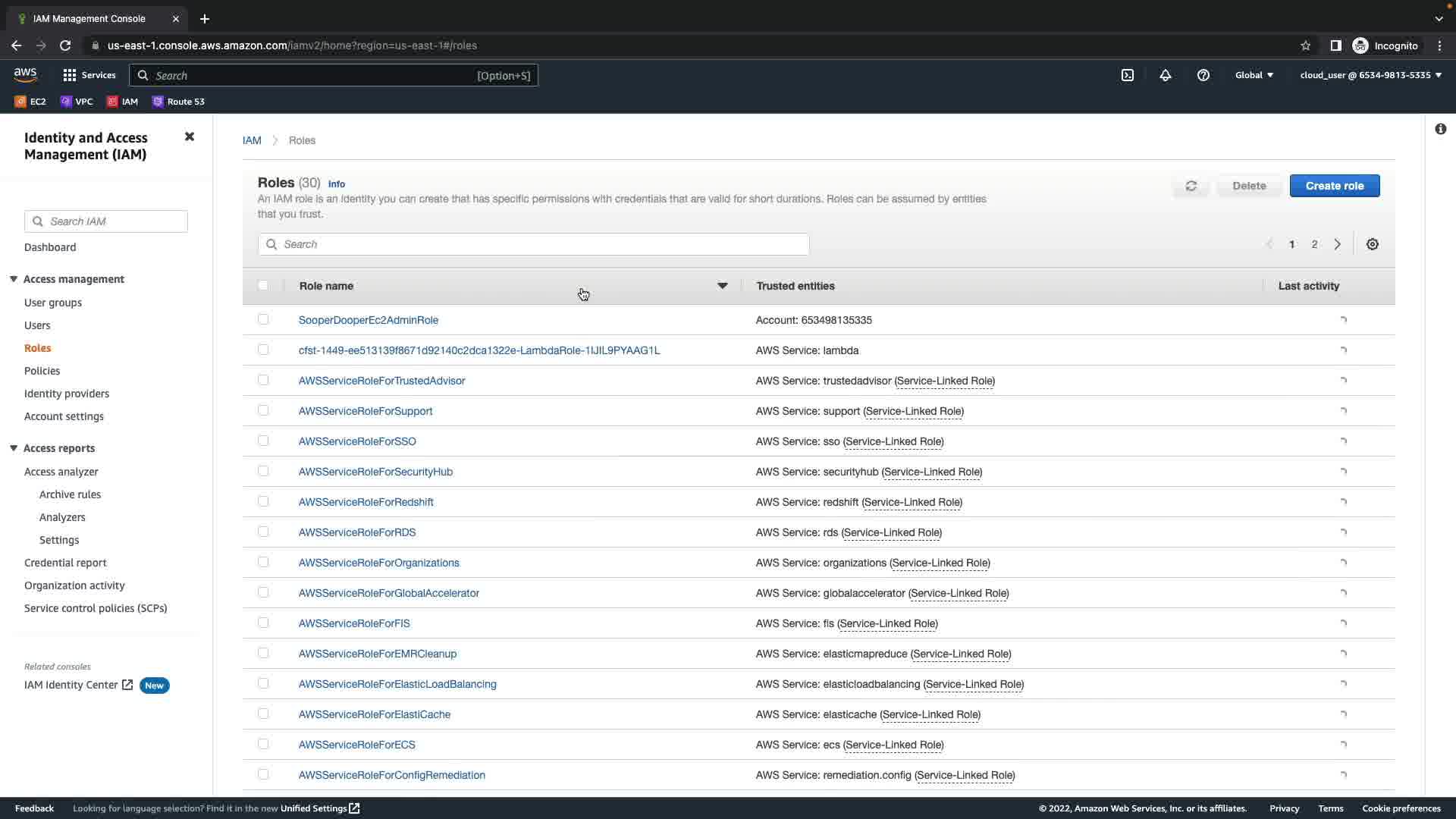The width and height of the screenshot is (1456, 819).
Task: Open Users in the sidebar
Action: [x=37, y=325]
